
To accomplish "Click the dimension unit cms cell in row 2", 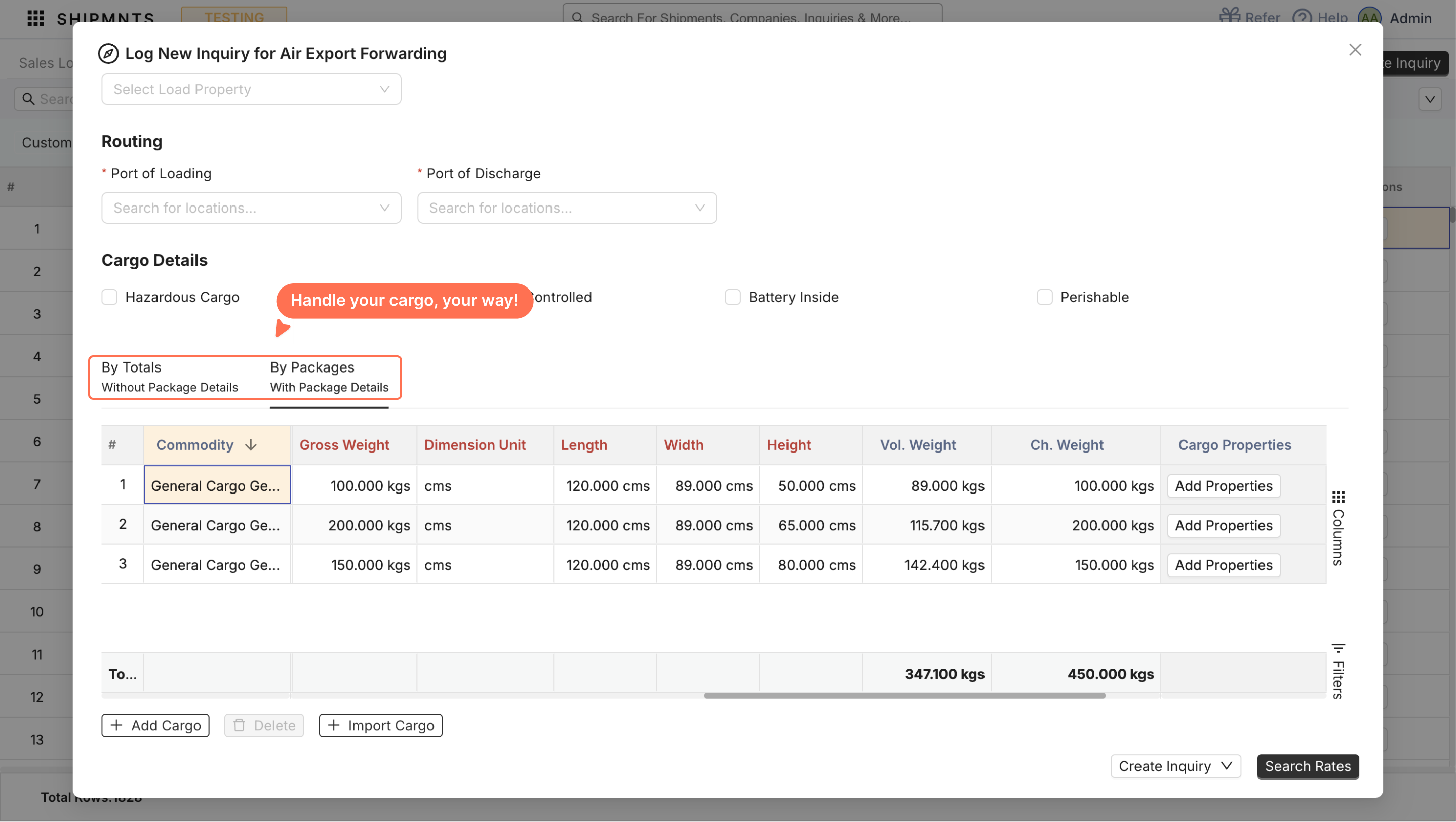I will point(485,525).
